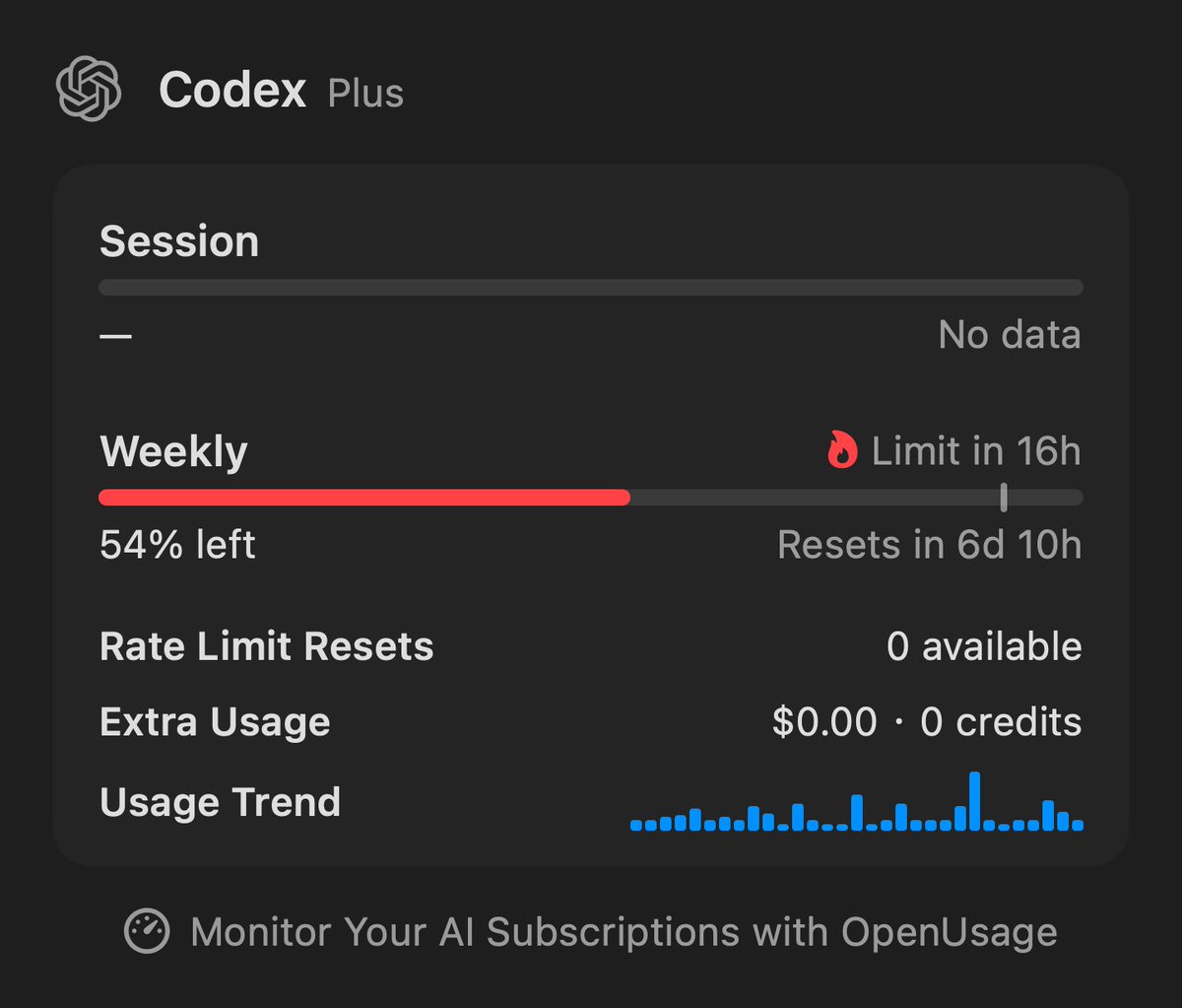This screenshot has height=1008, width=1182.
Task: Click the Limit in 16h label
Action: tap(976, 451)
